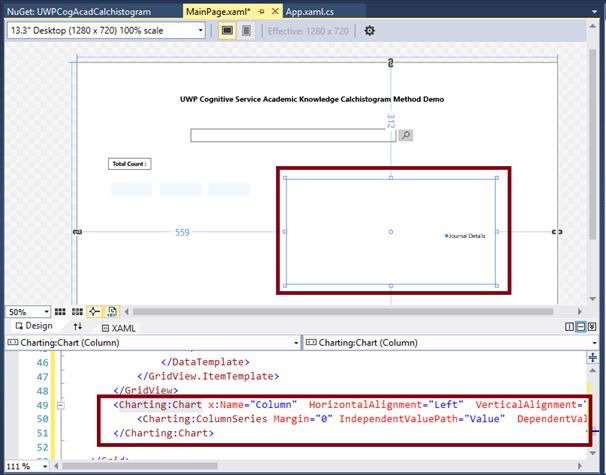Screen dimensions: 606x475
Task: Click the XAML editor horizontal scrollbar thumb
Action: tap(140, 466)
